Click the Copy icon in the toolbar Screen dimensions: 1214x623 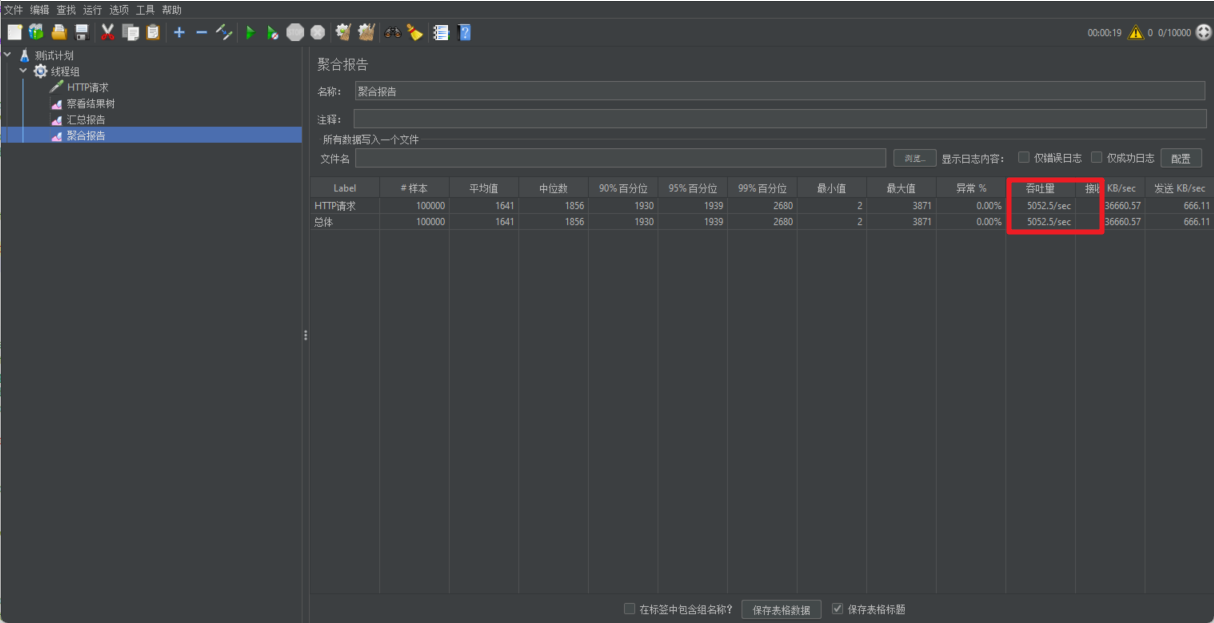point(130,32)
